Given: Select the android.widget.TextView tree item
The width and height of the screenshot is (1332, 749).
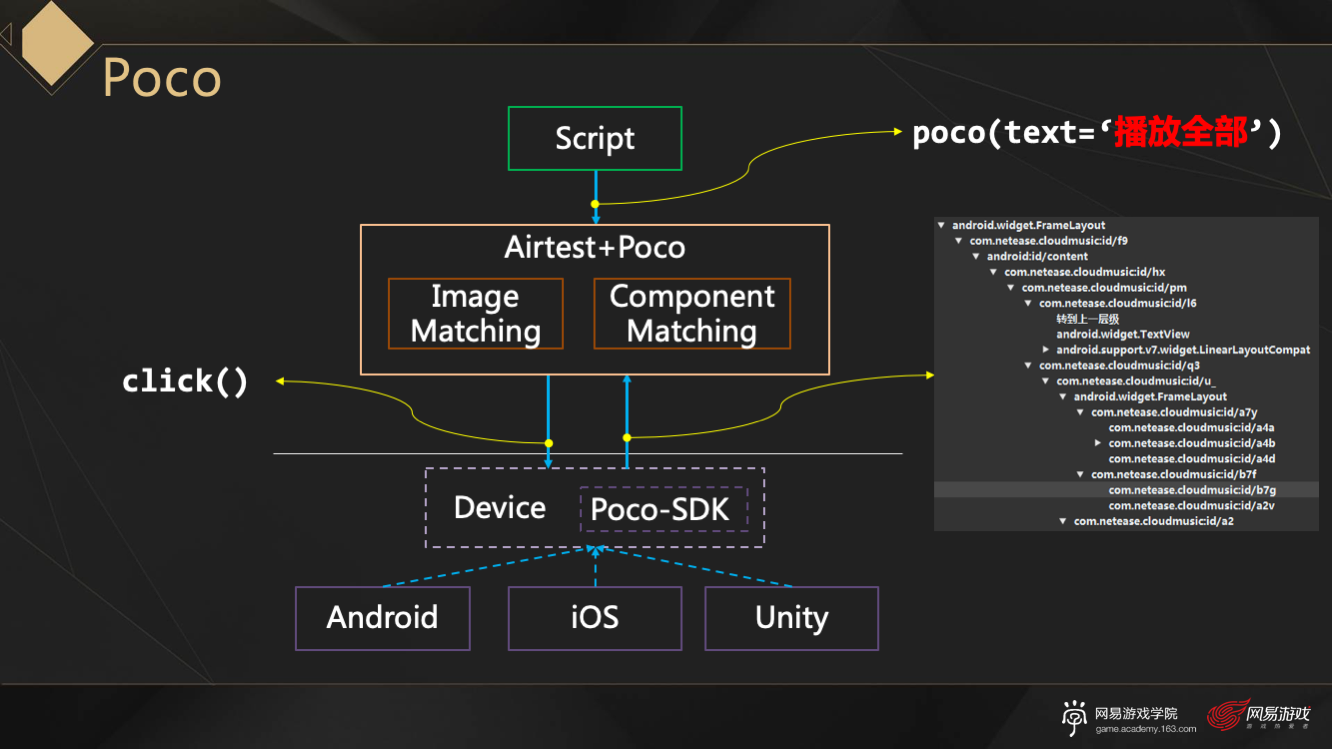Looking at the screenshot, I should click(x=1122, y=335).
